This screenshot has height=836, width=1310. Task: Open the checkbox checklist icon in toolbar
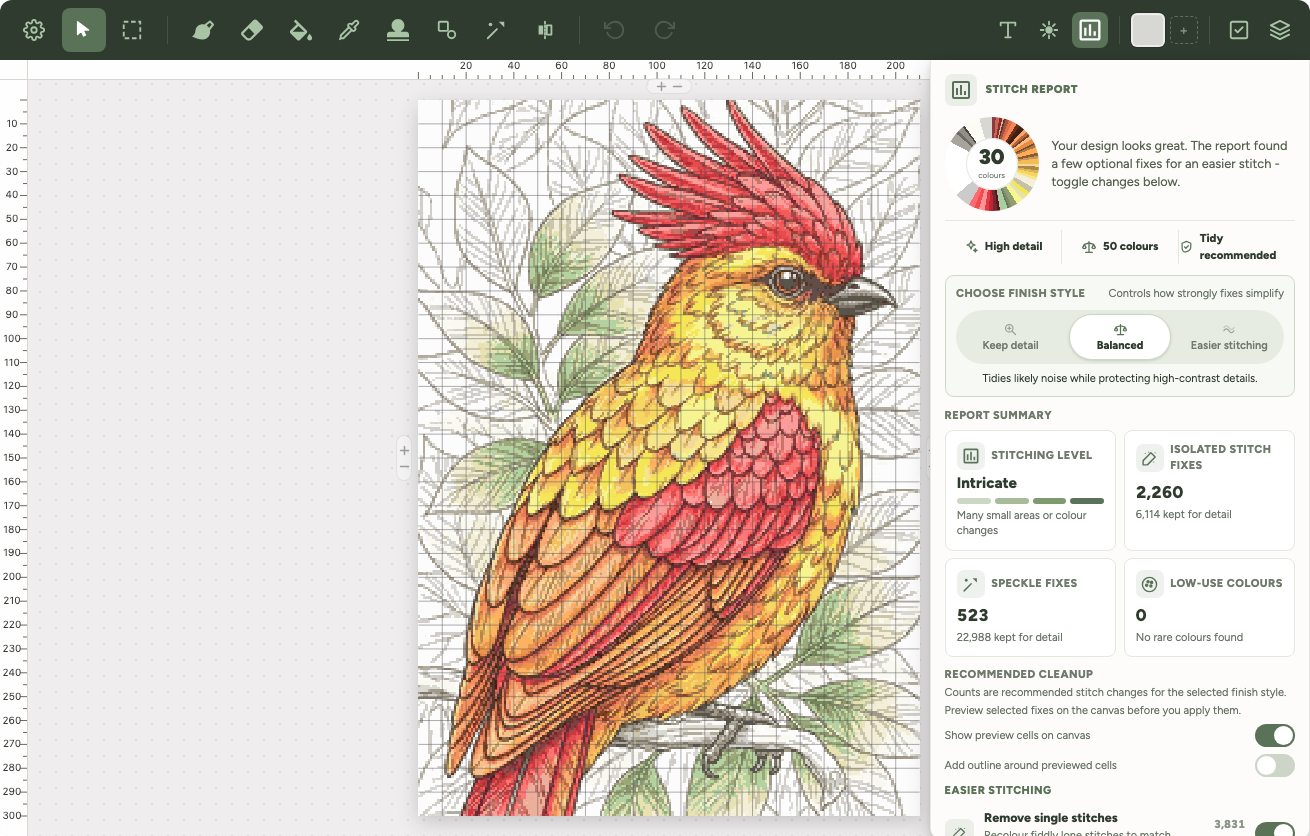click(x=1238, y=30)
